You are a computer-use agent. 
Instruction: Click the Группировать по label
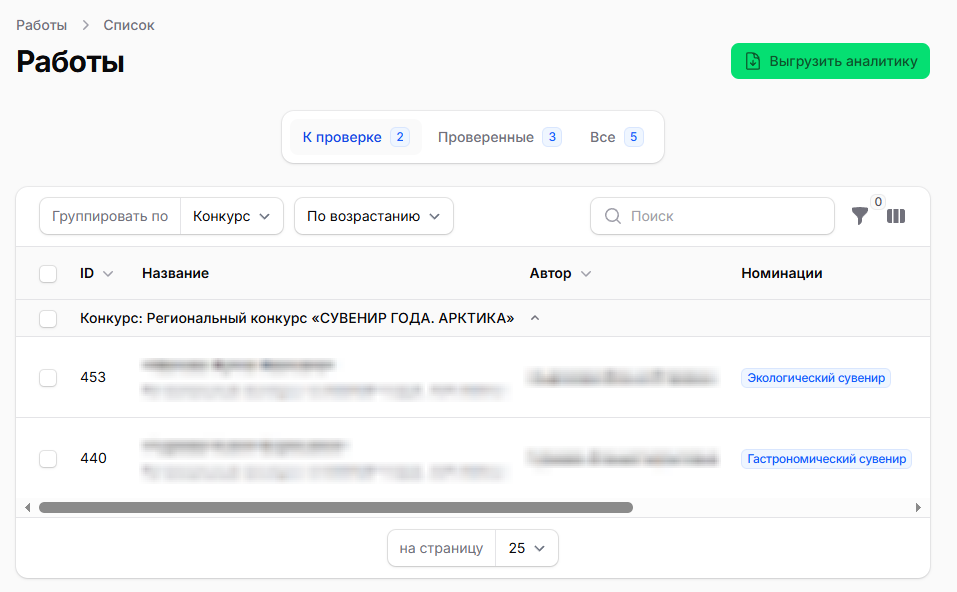110,216
